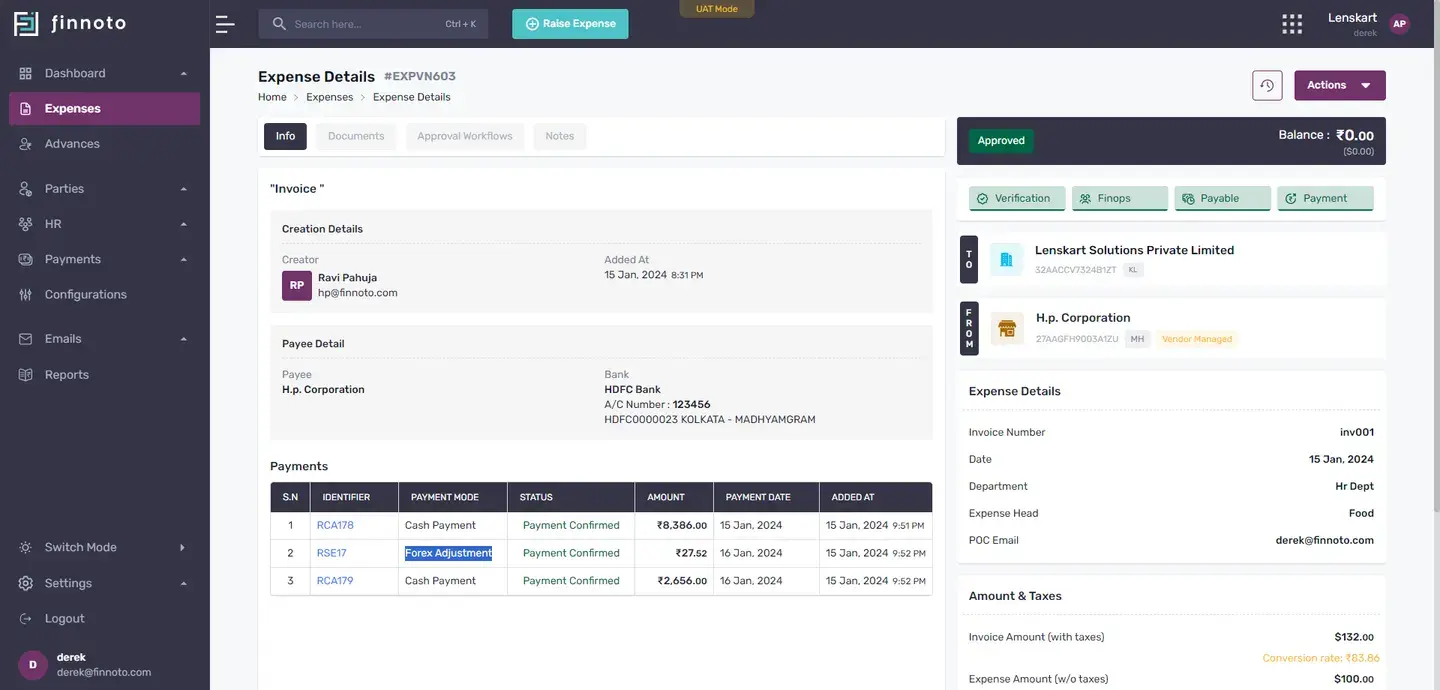The height and width of the screenshot is (690, 1440).
Task: Click the Payable status step
Action: point(1223,199)
